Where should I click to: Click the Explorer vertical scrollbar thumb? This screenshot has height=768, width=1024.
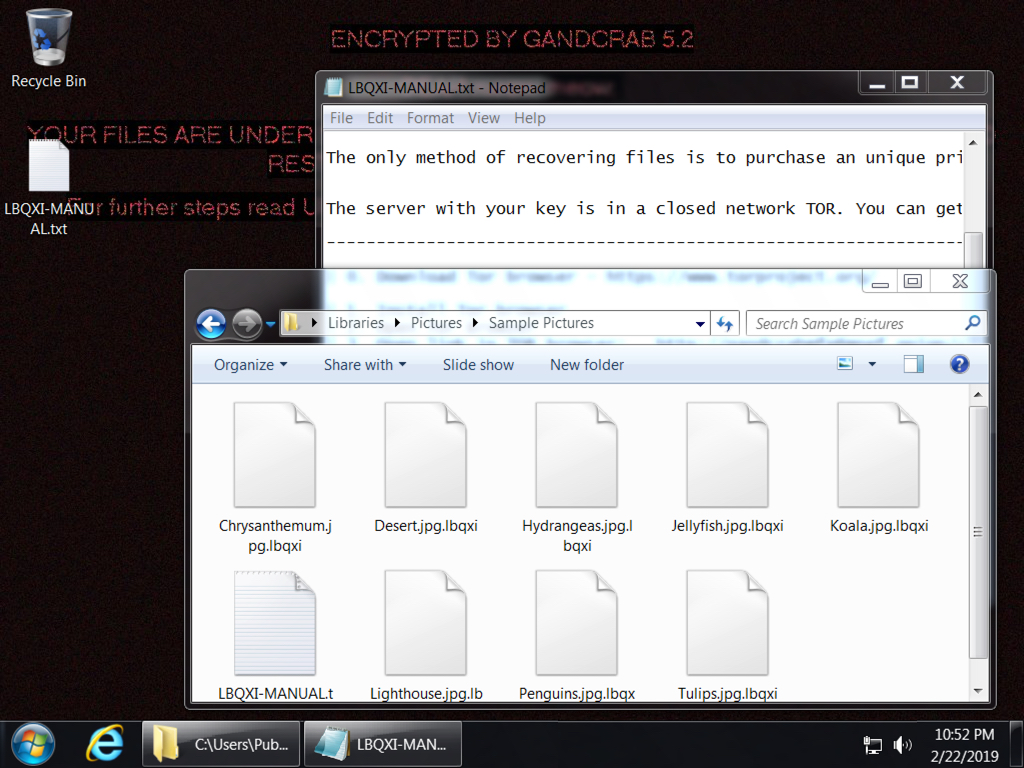point(978,532)
